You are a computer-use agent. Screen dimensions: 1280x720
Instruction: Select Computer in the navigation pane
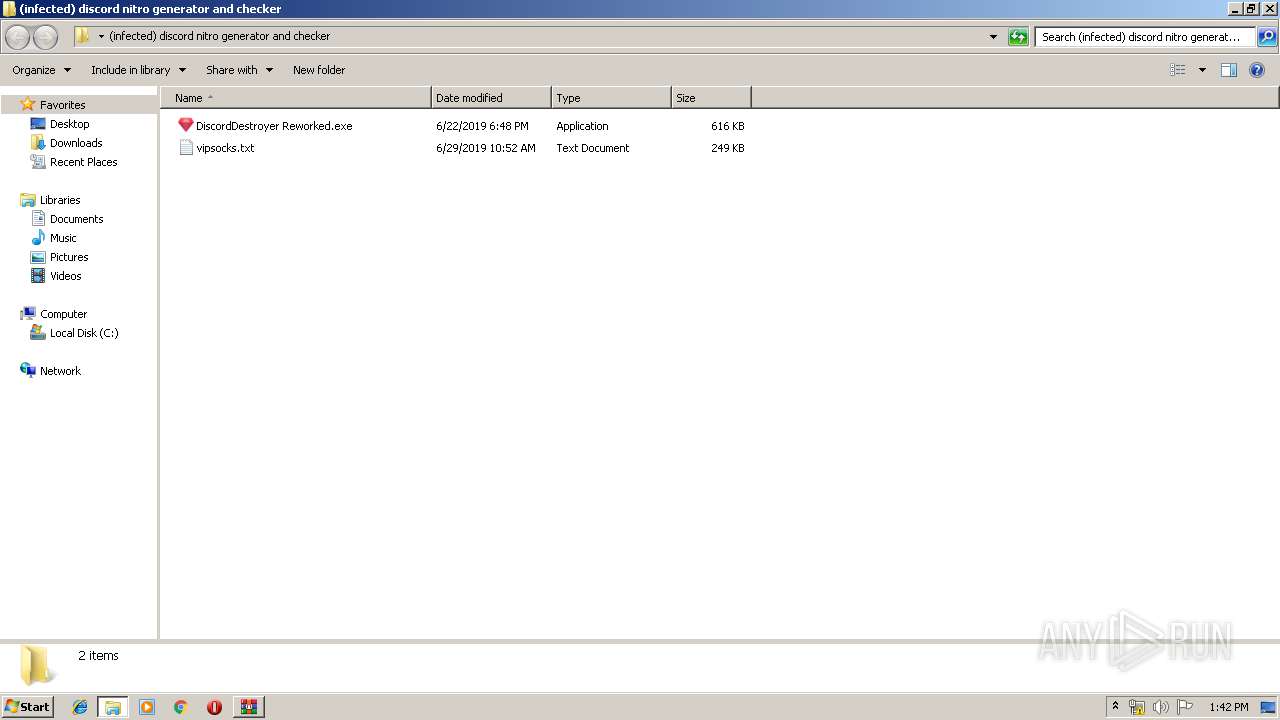click(x=63, y=314)
